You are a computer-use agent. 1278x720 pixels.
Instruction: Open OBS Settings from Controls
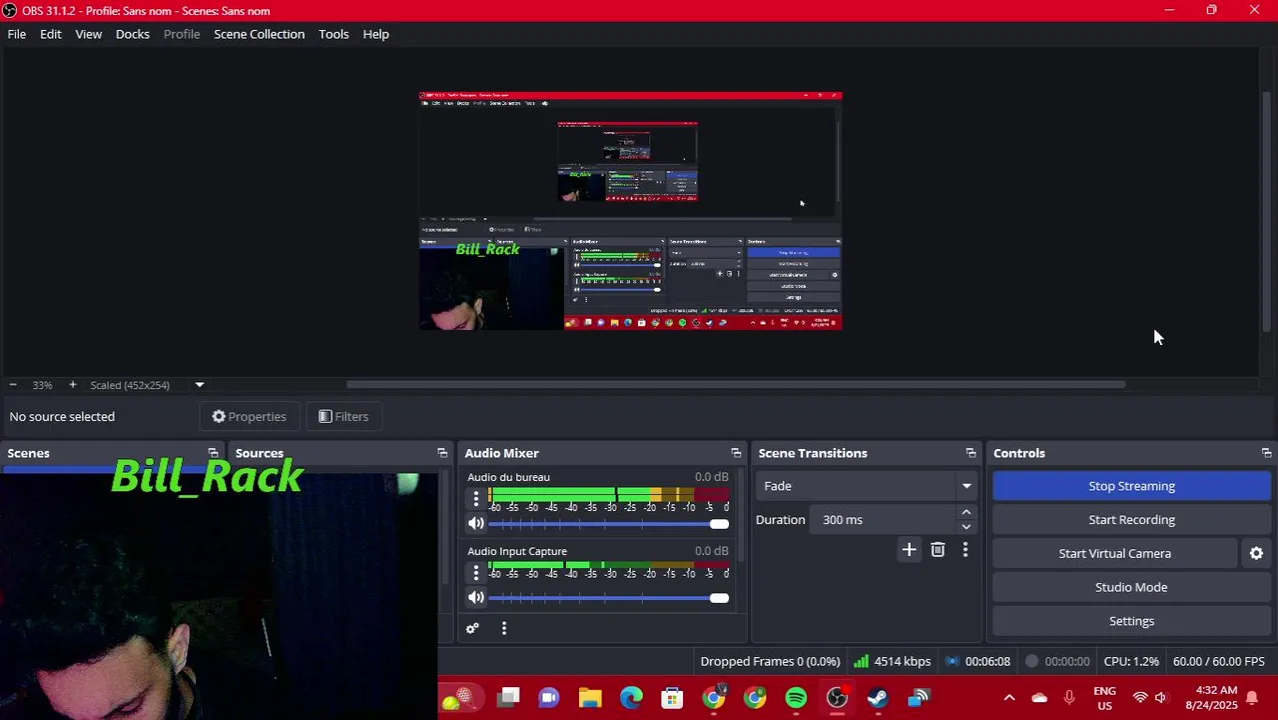pyautogui.click(x=1131, y=622)
